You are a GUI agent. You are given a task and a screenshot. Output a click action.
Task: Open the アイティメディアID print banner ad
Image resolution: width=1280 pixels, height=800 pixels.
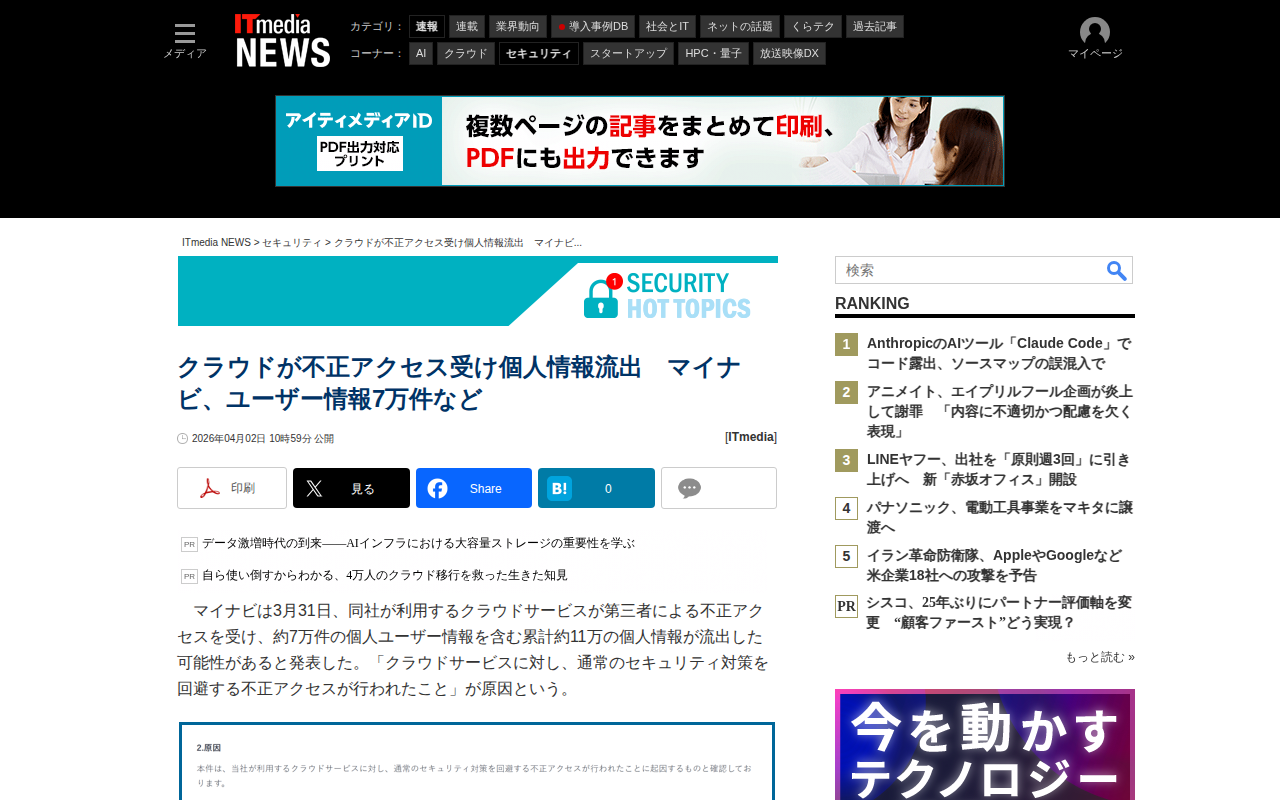point(640,141)
